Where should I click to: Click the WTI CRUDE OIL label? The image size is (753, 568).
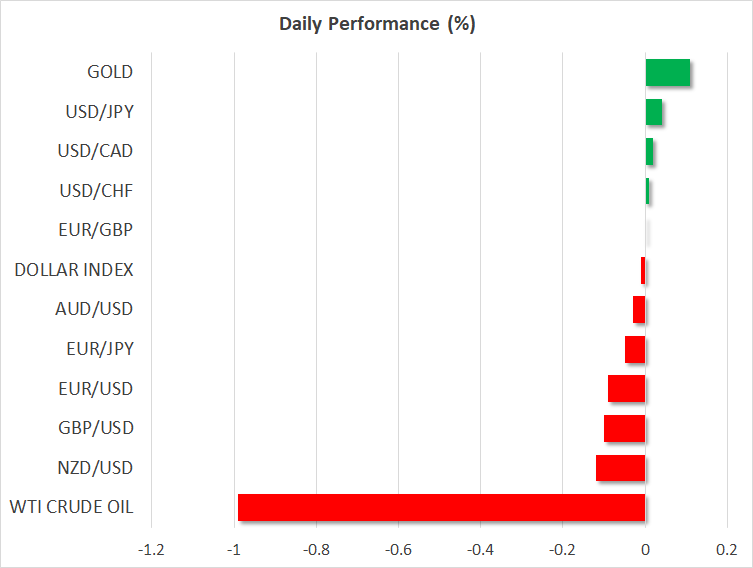(x=73, y=508)
